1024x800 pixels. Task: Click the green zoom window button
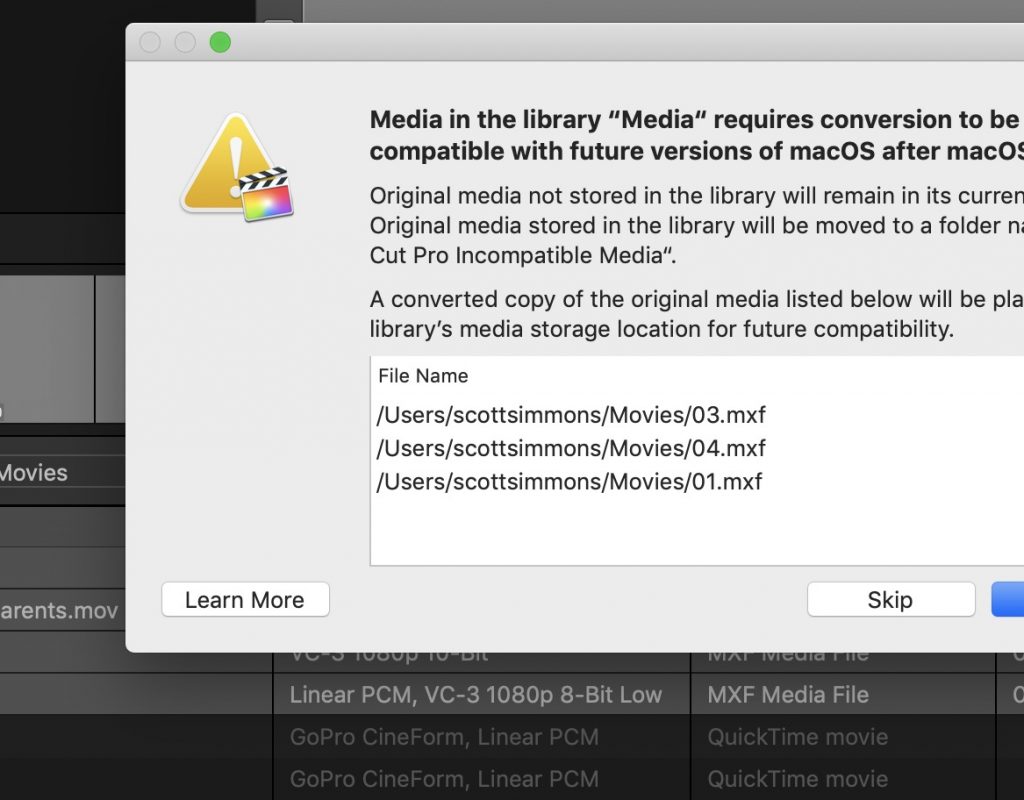tap(220, 42)
